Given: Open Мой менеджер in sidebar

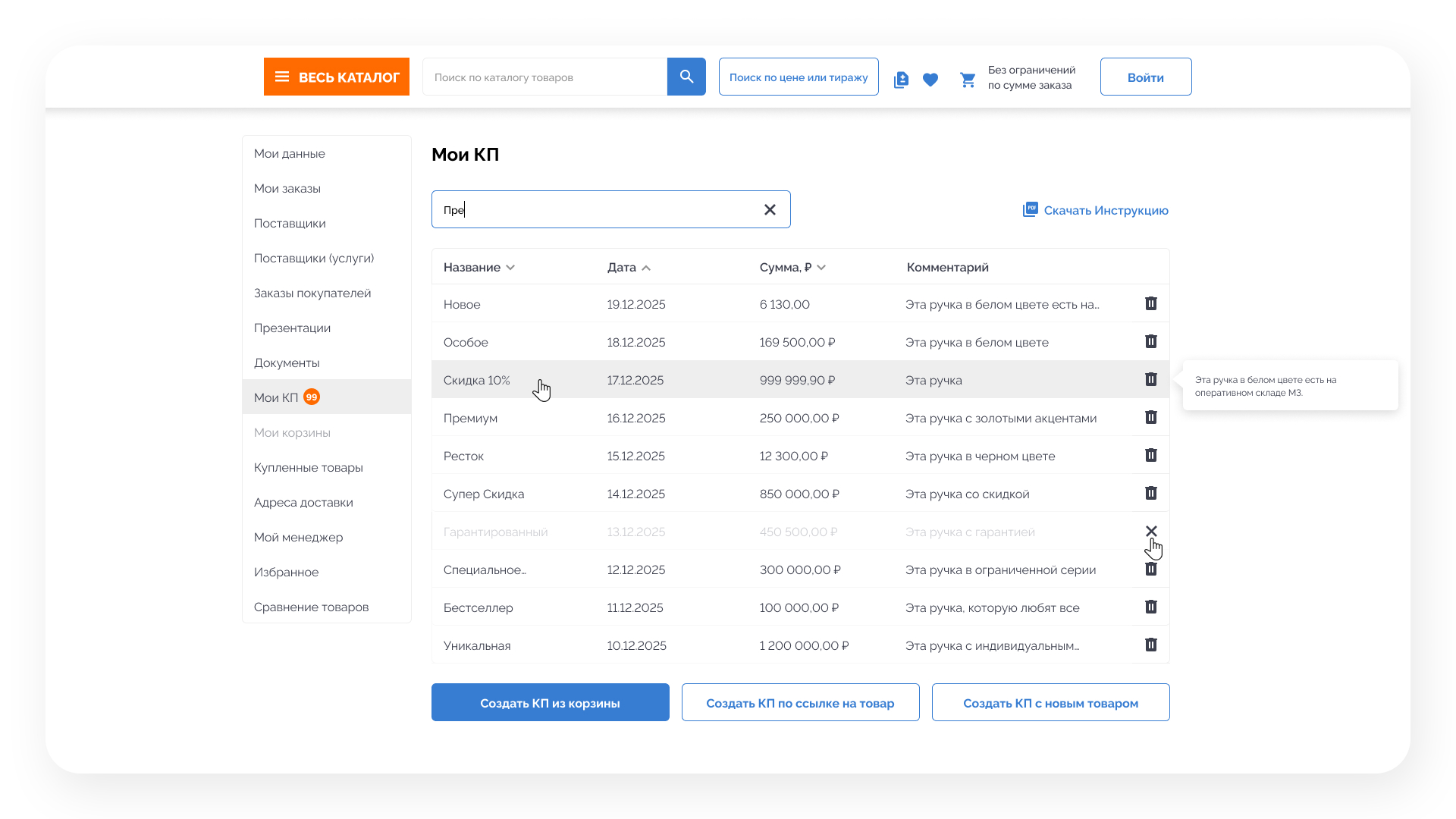Looking at the screenshot, I should 327,537.
